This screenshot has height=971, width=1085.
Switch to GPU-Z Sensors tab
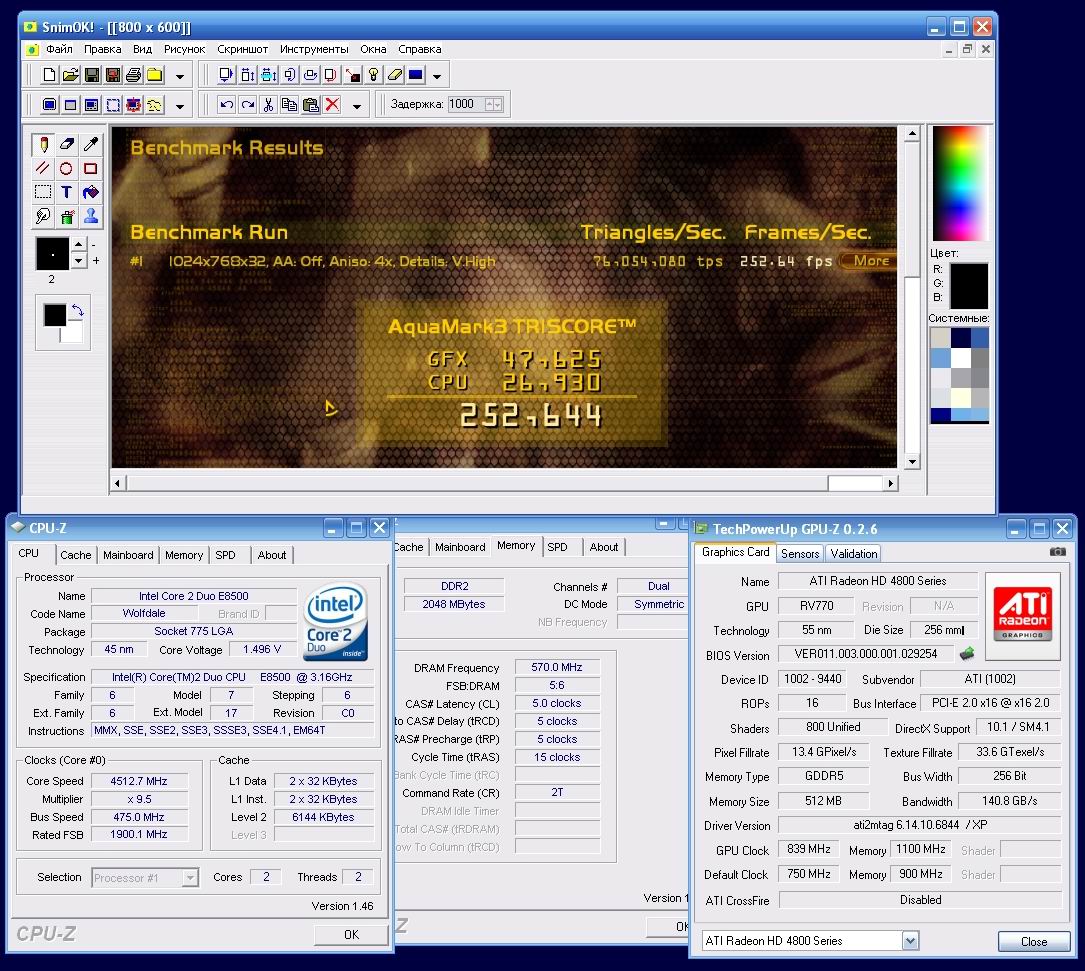pos(800,554)
